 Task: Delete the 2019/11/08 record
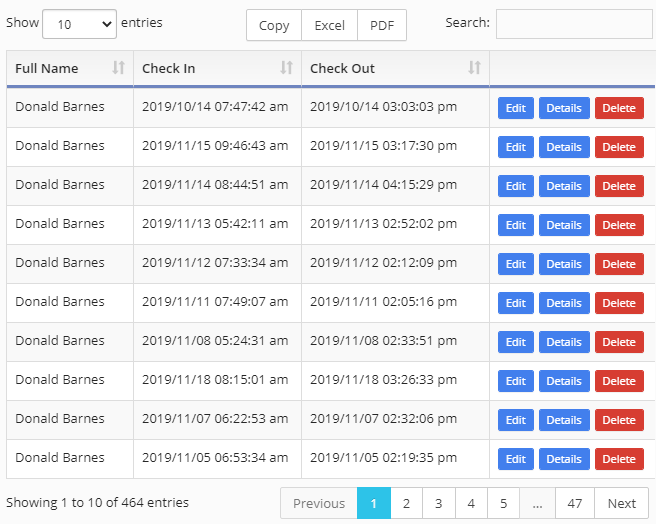pyautogui.click(x=619, y=342)
